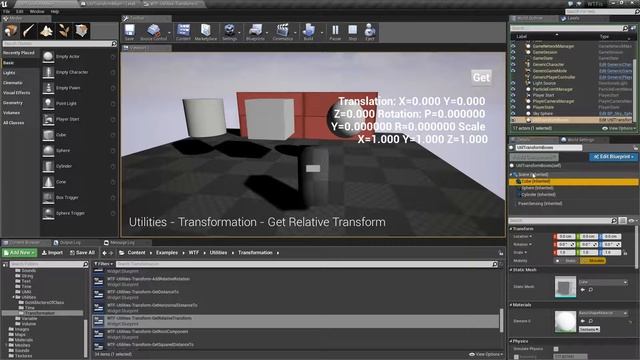Image resolution: width=640 pixels, height=360 pixels.
Task: Open the Content toolbar icon
Action: tap(183, 32)
